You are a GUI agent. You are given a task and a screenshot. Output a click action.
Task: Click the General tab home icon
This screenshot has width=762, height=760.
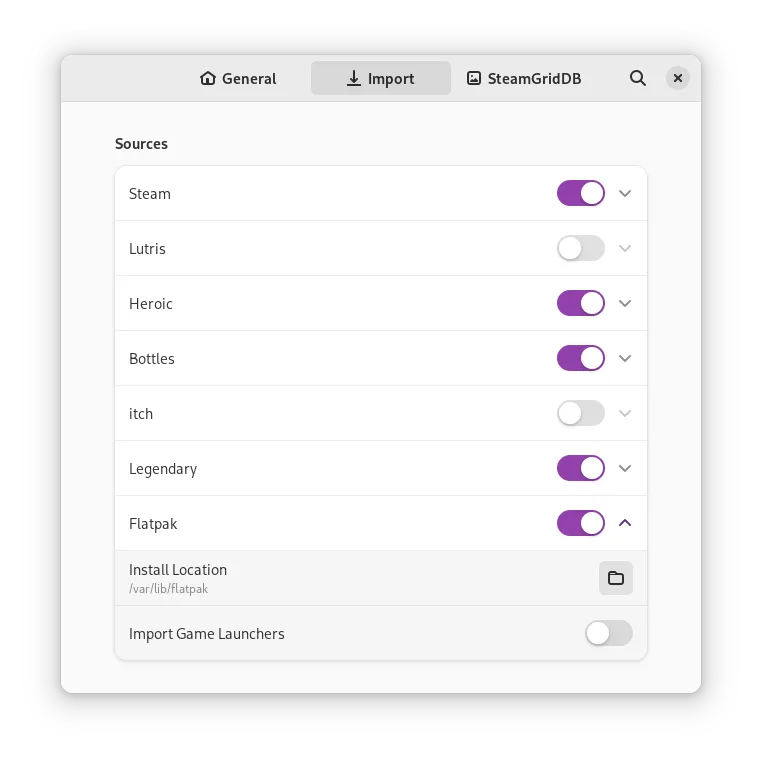208,78
